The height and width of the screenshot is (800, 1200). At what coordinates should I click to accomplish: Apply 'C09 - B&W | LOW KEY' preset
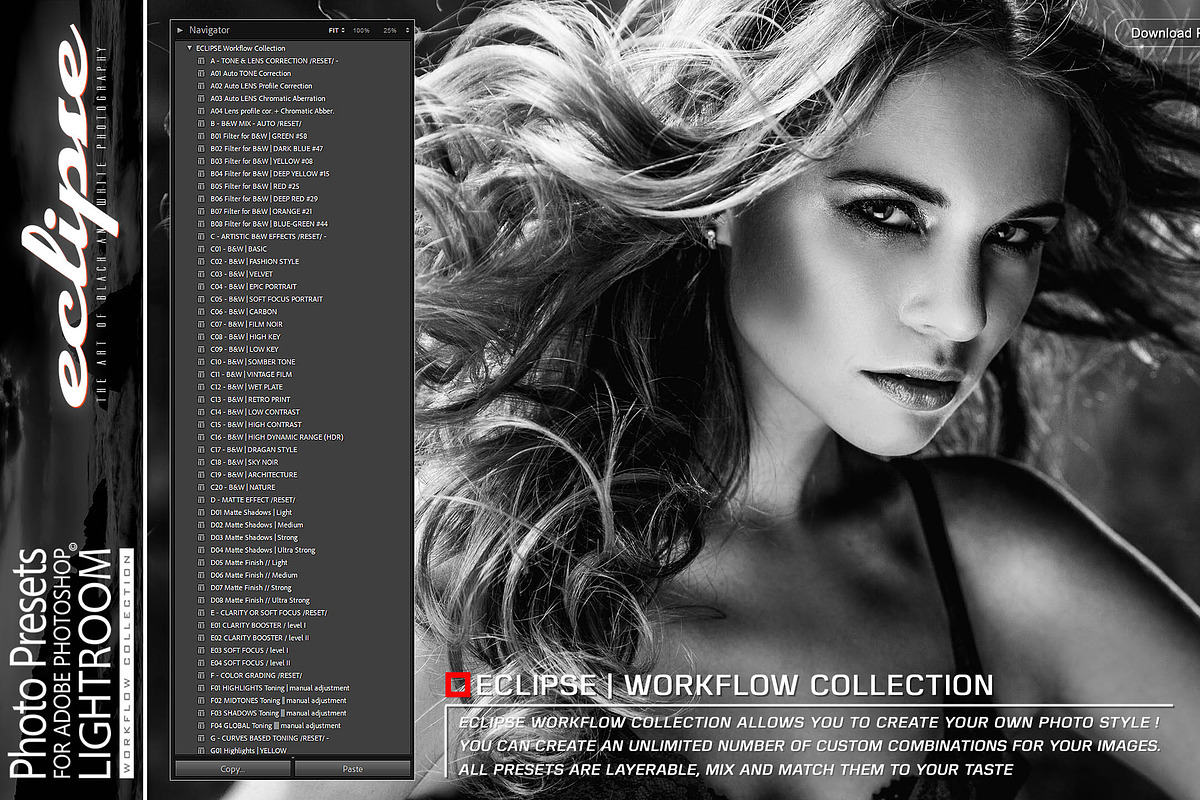pos(245,349)
